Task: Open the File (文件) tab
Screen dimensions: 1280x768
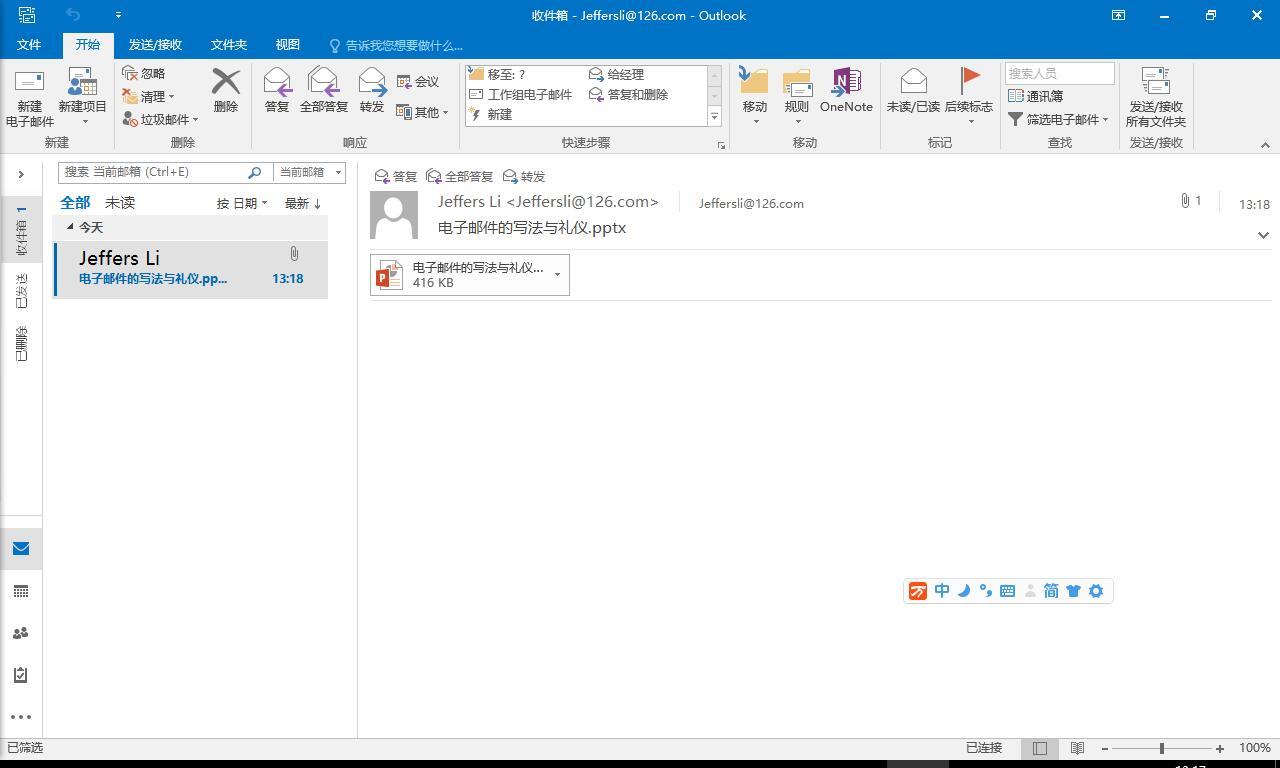Action: 29,45
